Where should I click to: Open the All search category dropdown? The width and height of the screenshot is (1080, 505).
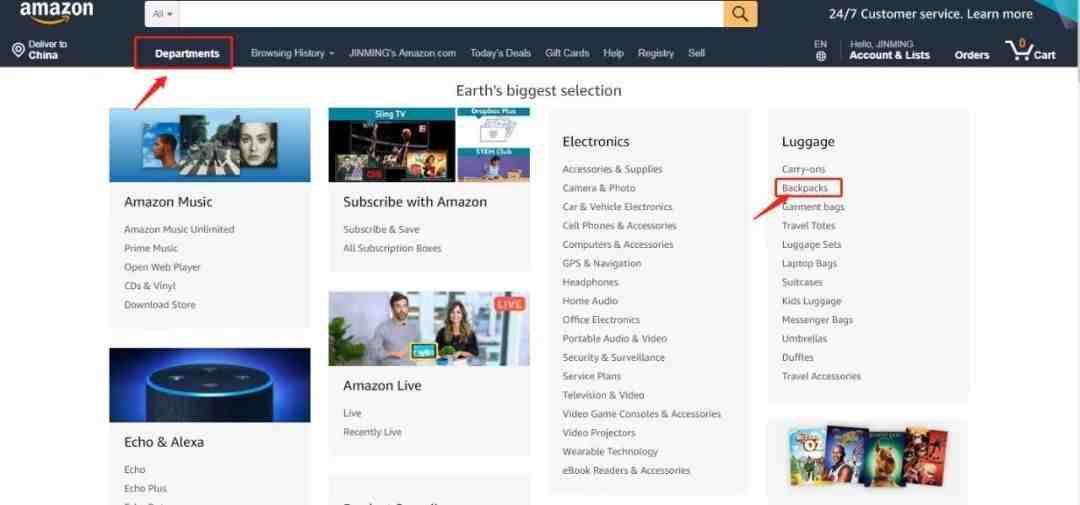[x=163, y=14]
